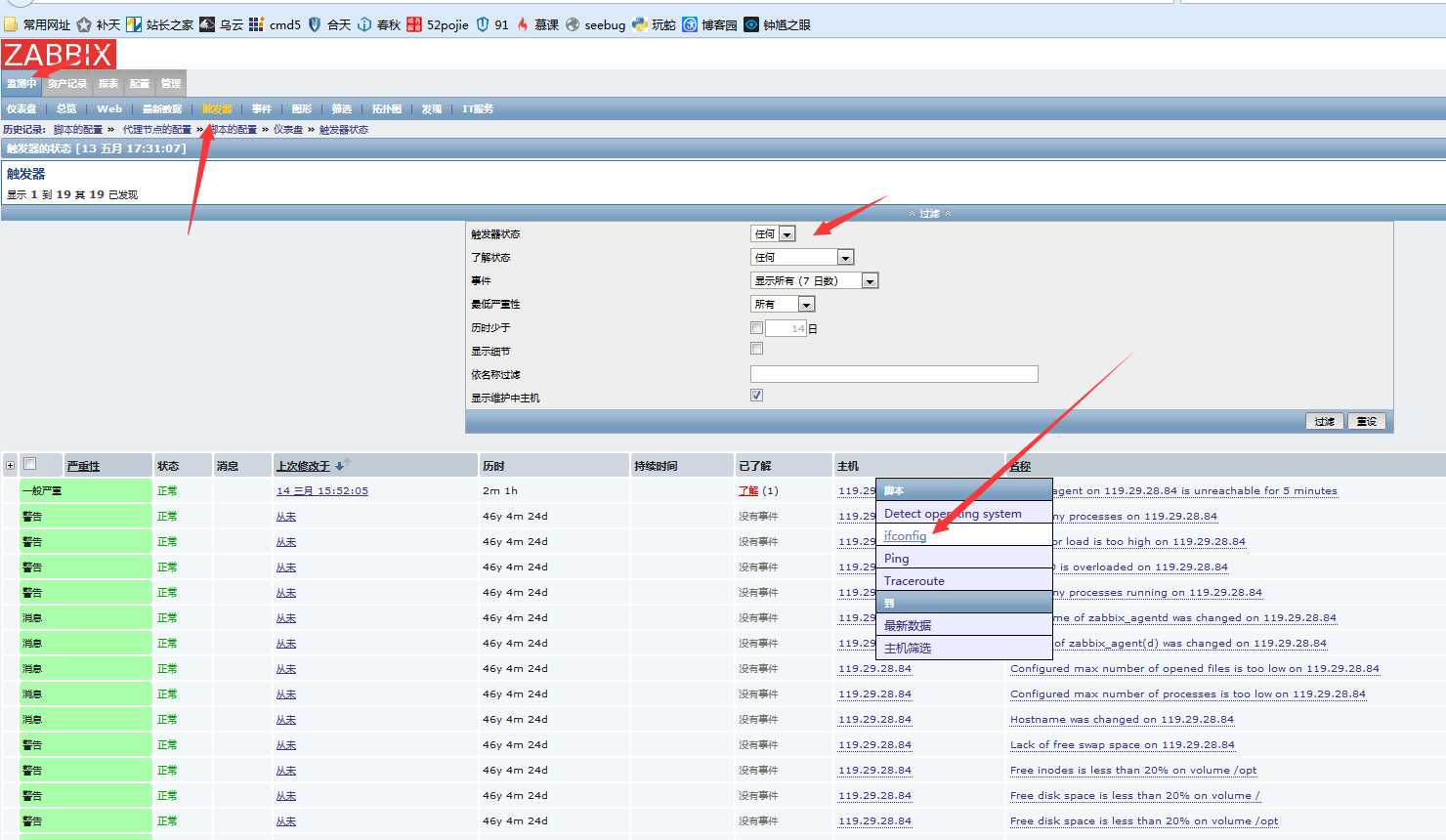1446x840 pixels.
Task: Open the Web submenu item
Action: coord(109,108)
